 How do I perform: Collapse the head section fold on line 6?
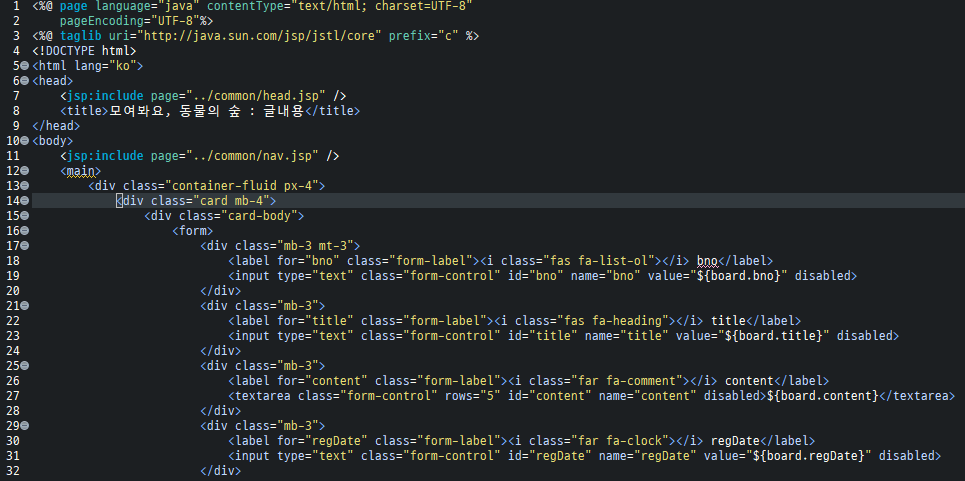coord(25,81)
